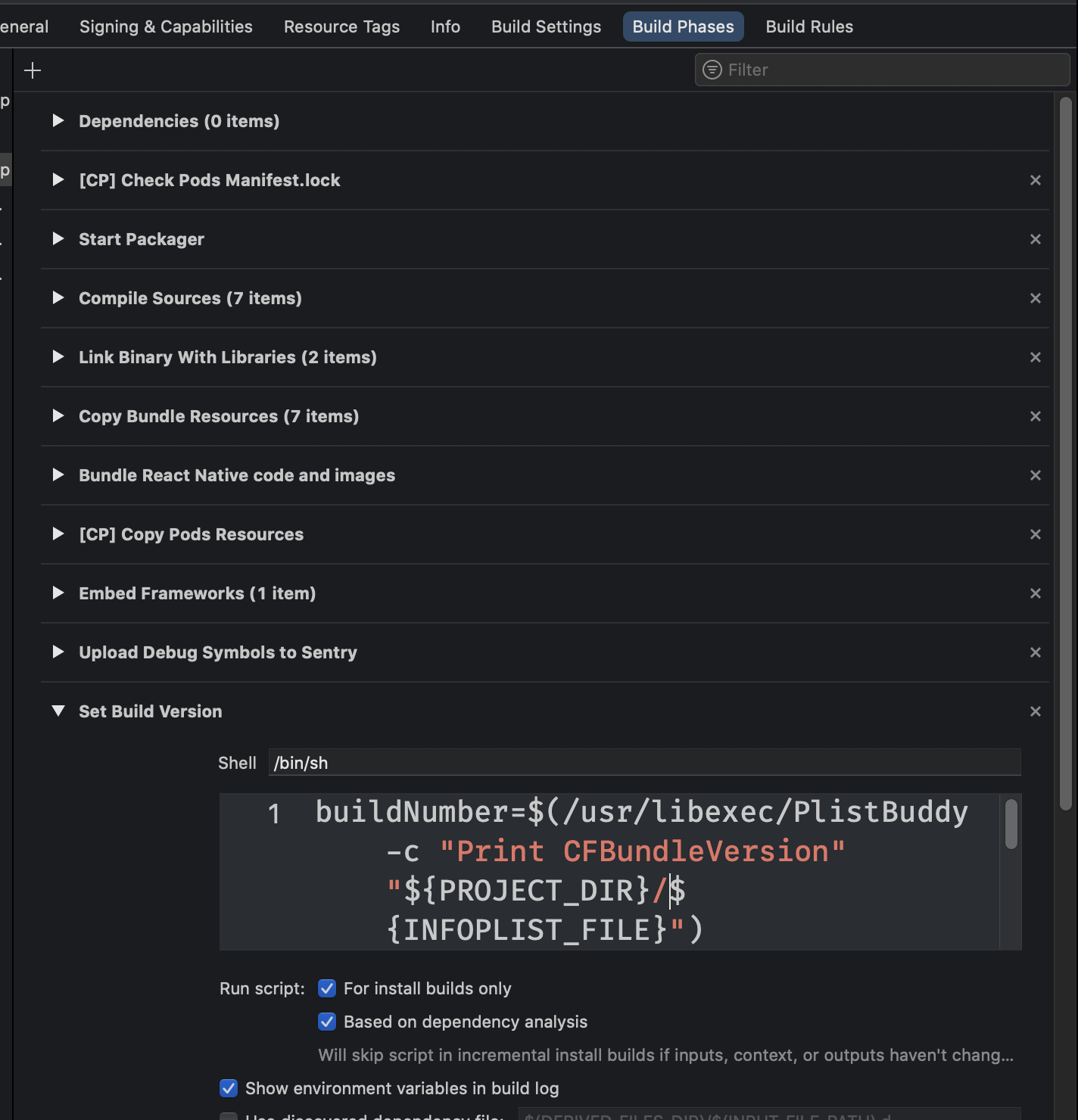
Task: Expand Bundle React Native code and images
Action: (58, 474)
